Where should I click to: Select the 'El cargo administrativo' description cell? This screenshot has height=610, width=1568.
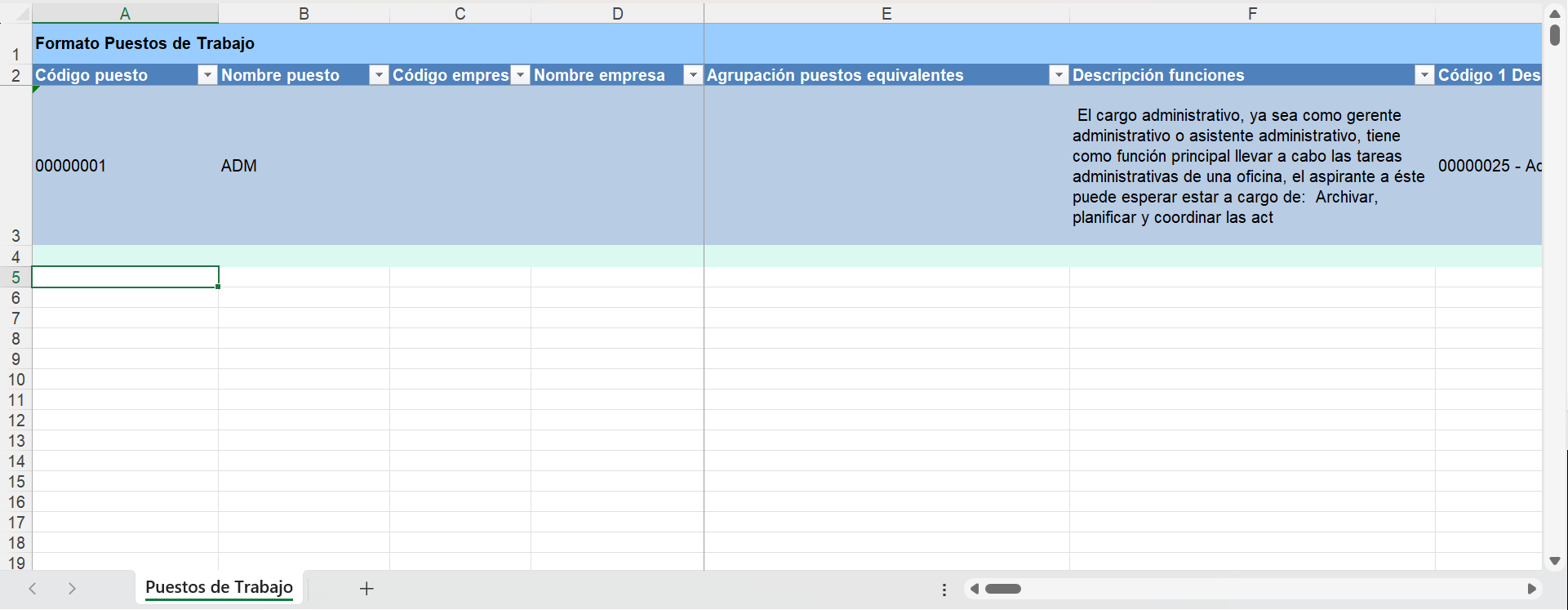(1252, 166)
